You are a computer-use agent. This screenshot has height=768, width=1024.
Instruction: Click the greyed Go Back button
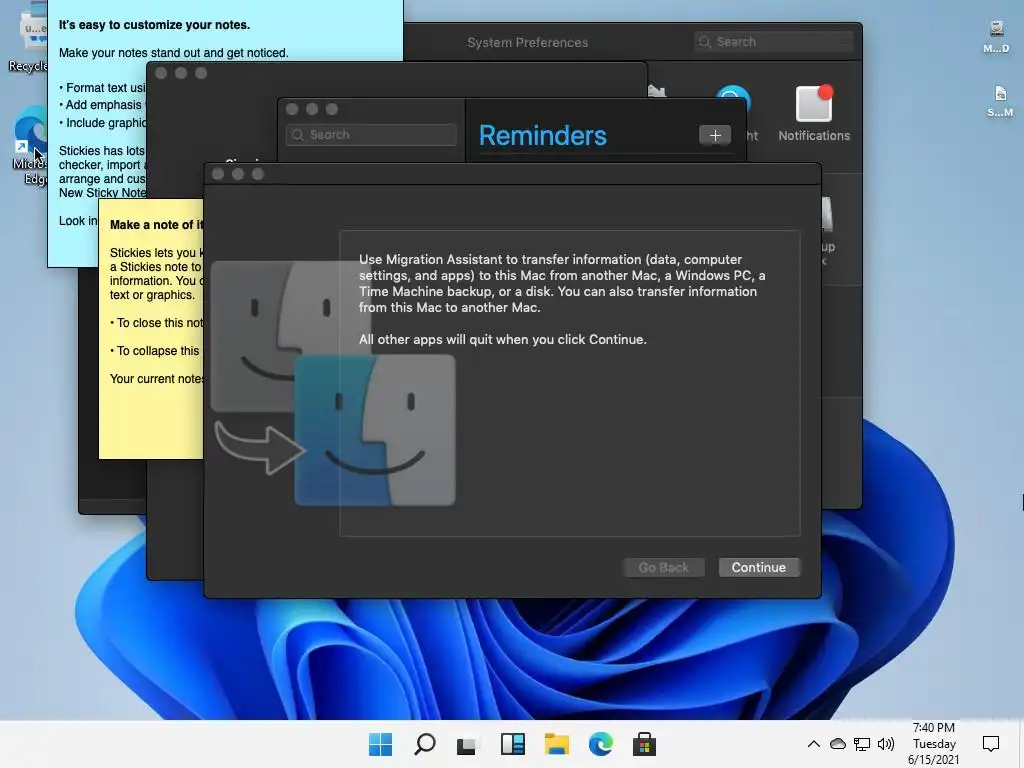(664, 568)
